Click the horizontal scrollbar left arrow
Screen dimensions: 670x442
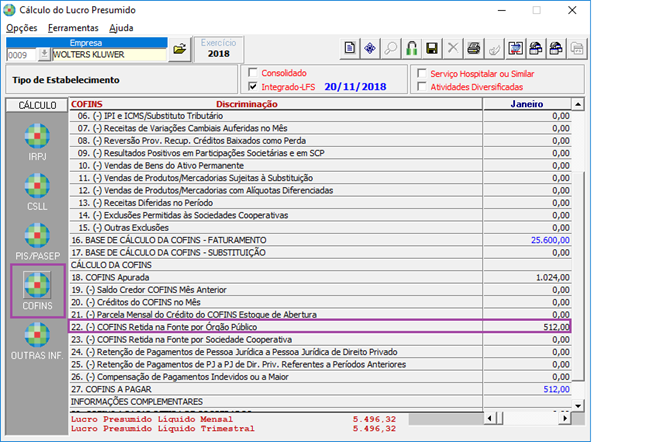point(490,418)
